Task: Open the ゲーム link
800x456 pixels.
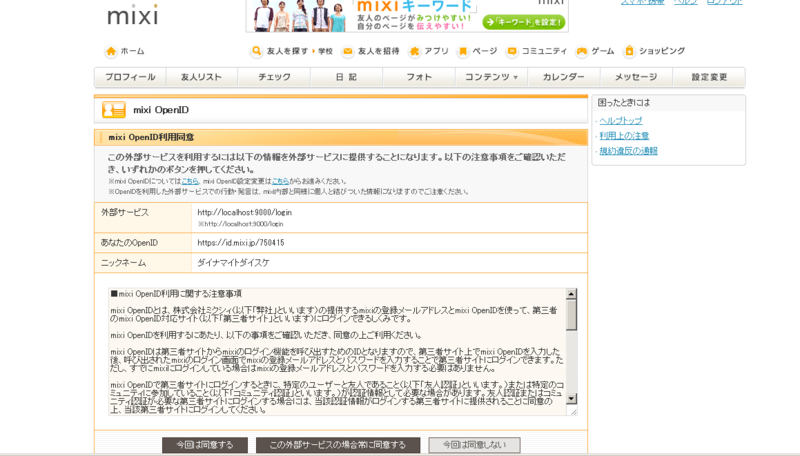Action: [603, 51]
